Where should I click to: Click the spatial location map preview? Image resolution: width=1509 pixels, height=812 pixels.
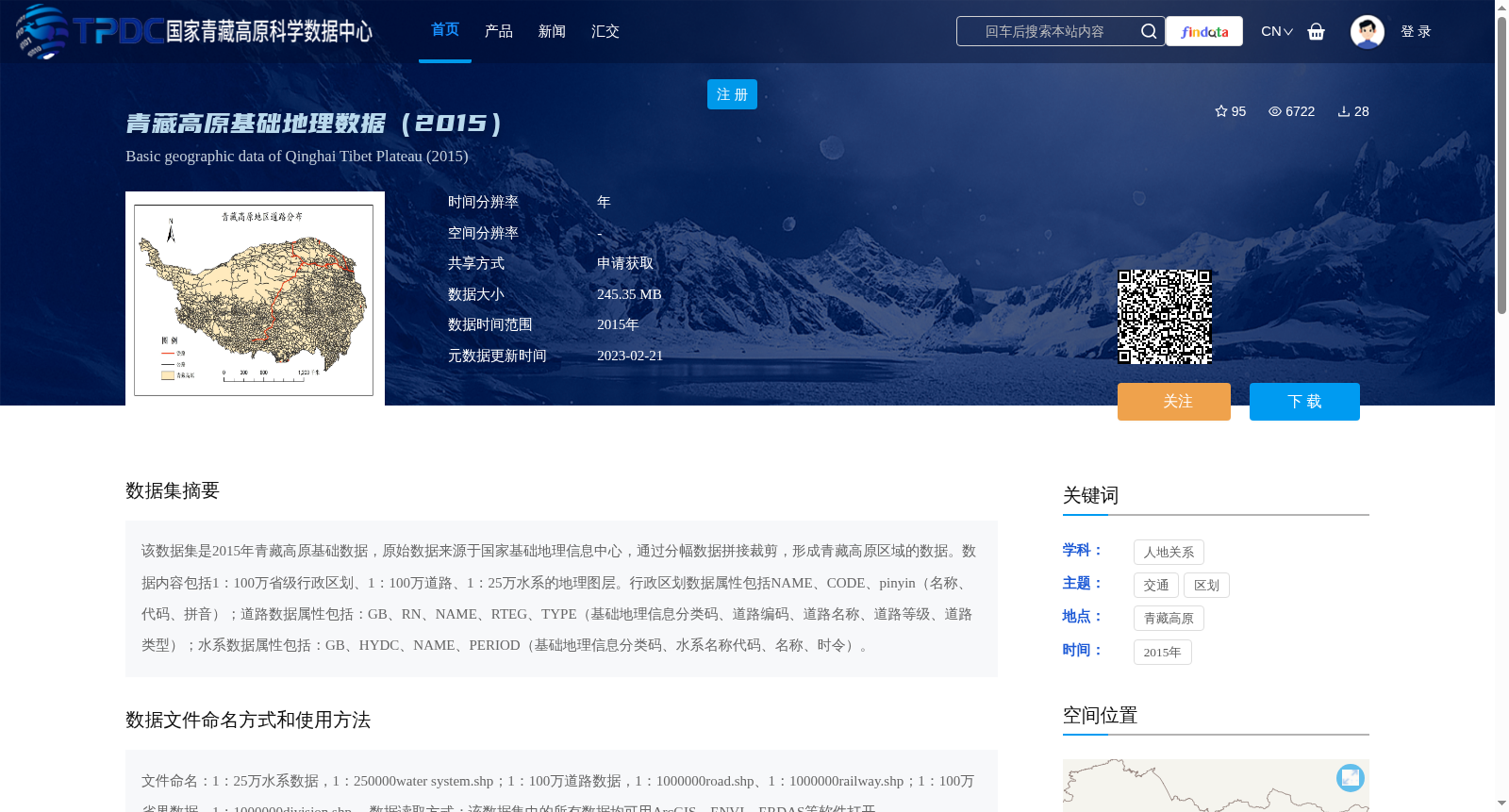[1216, 786]
